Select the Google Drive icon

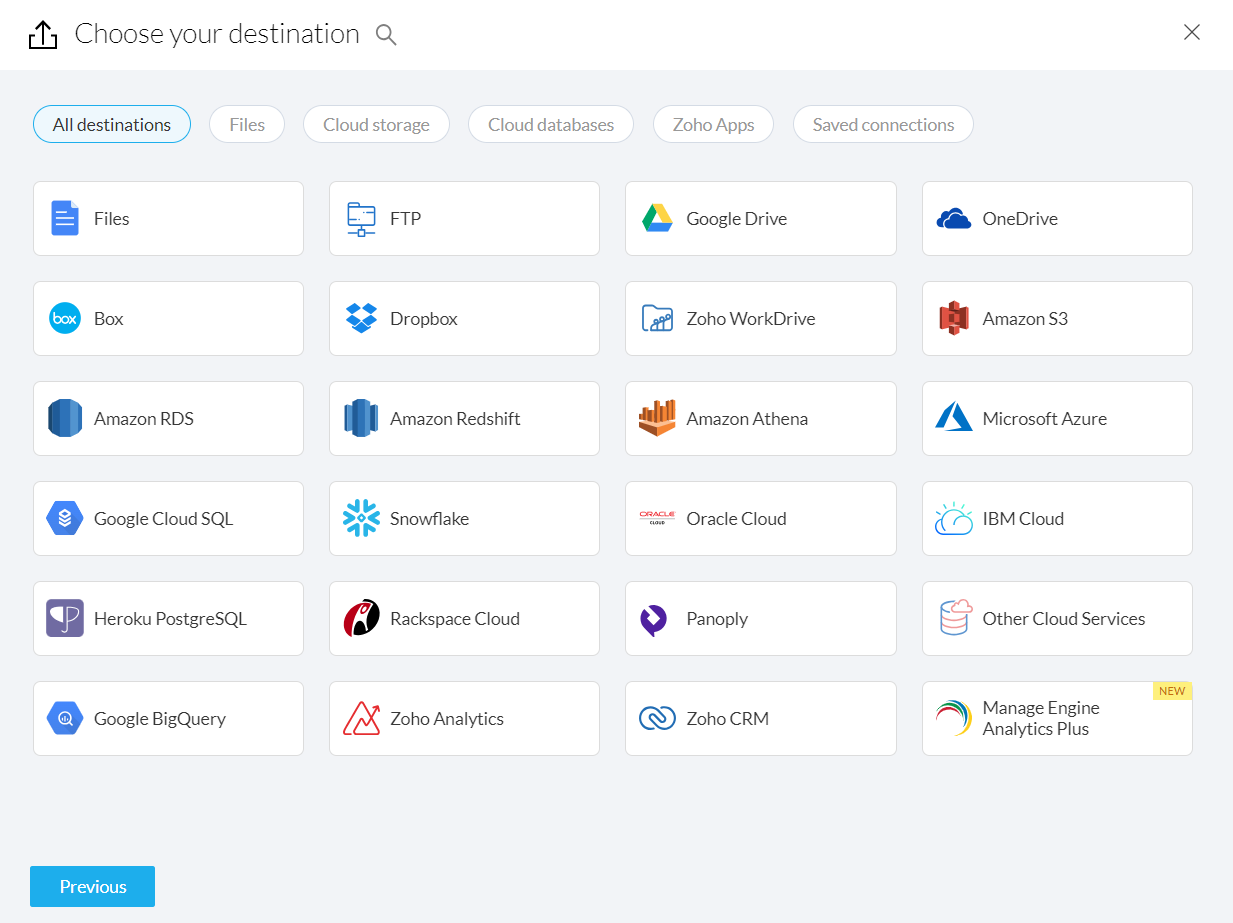(x=657, y=218)
